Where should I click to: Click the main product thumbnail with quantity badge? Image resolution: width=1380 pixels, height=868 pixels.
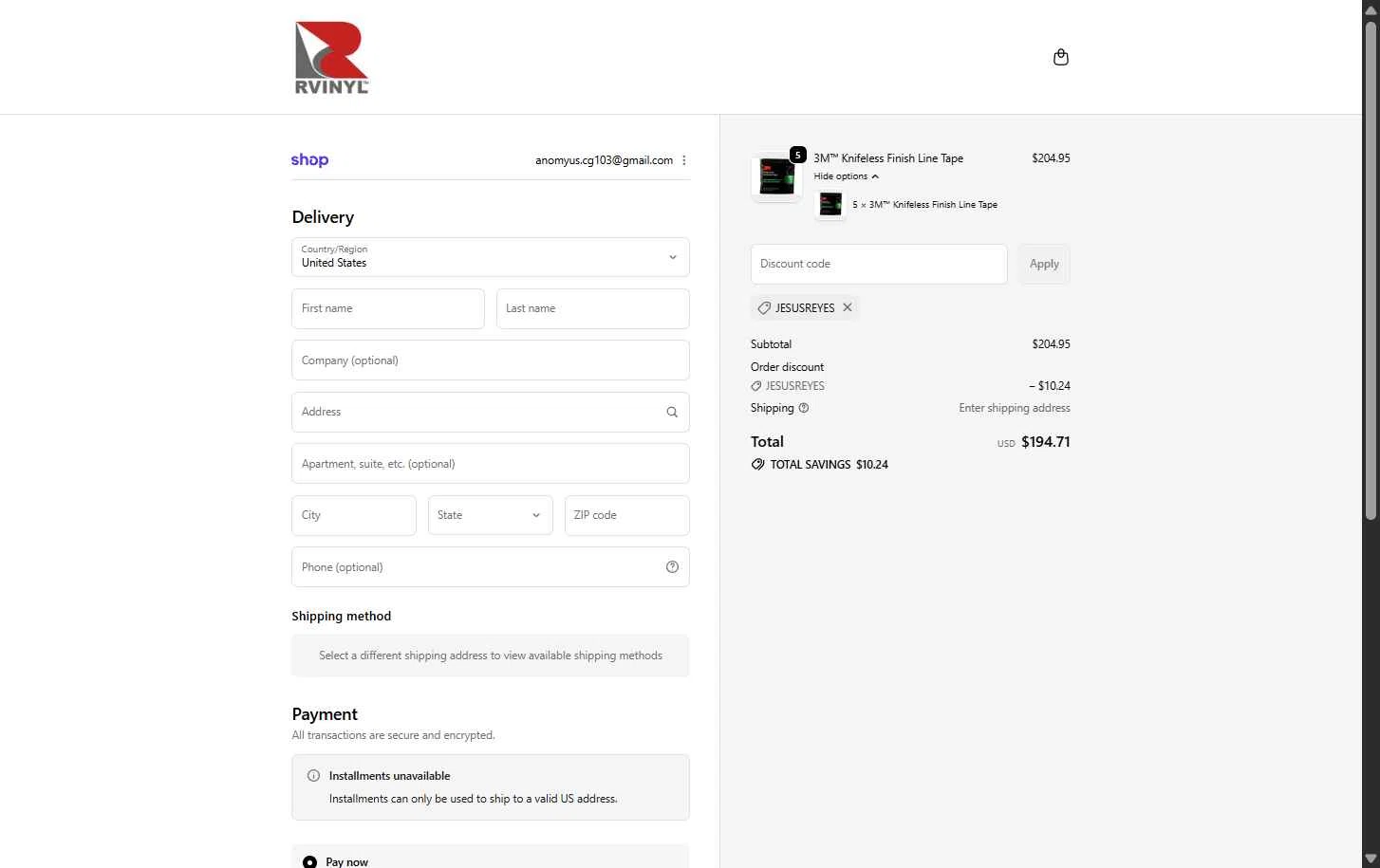tap(777, 176)
